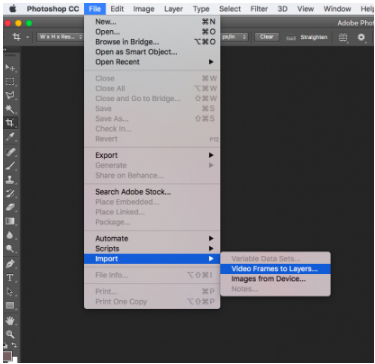Select the Polygonal Lasso tool
This screenshot has height=364, width=375.
point(10,95)
